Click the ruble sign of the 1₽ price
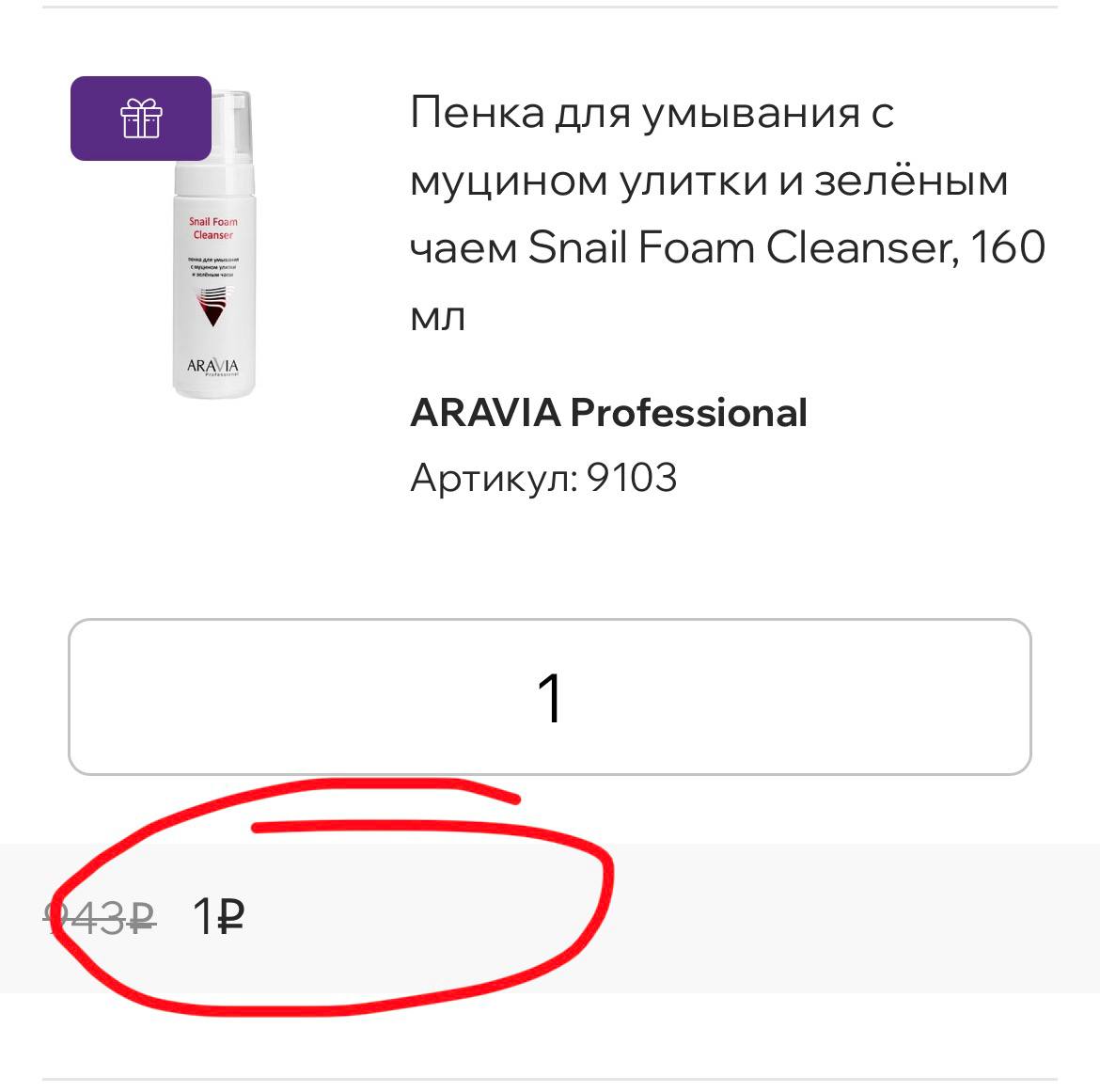 point(230,916)
